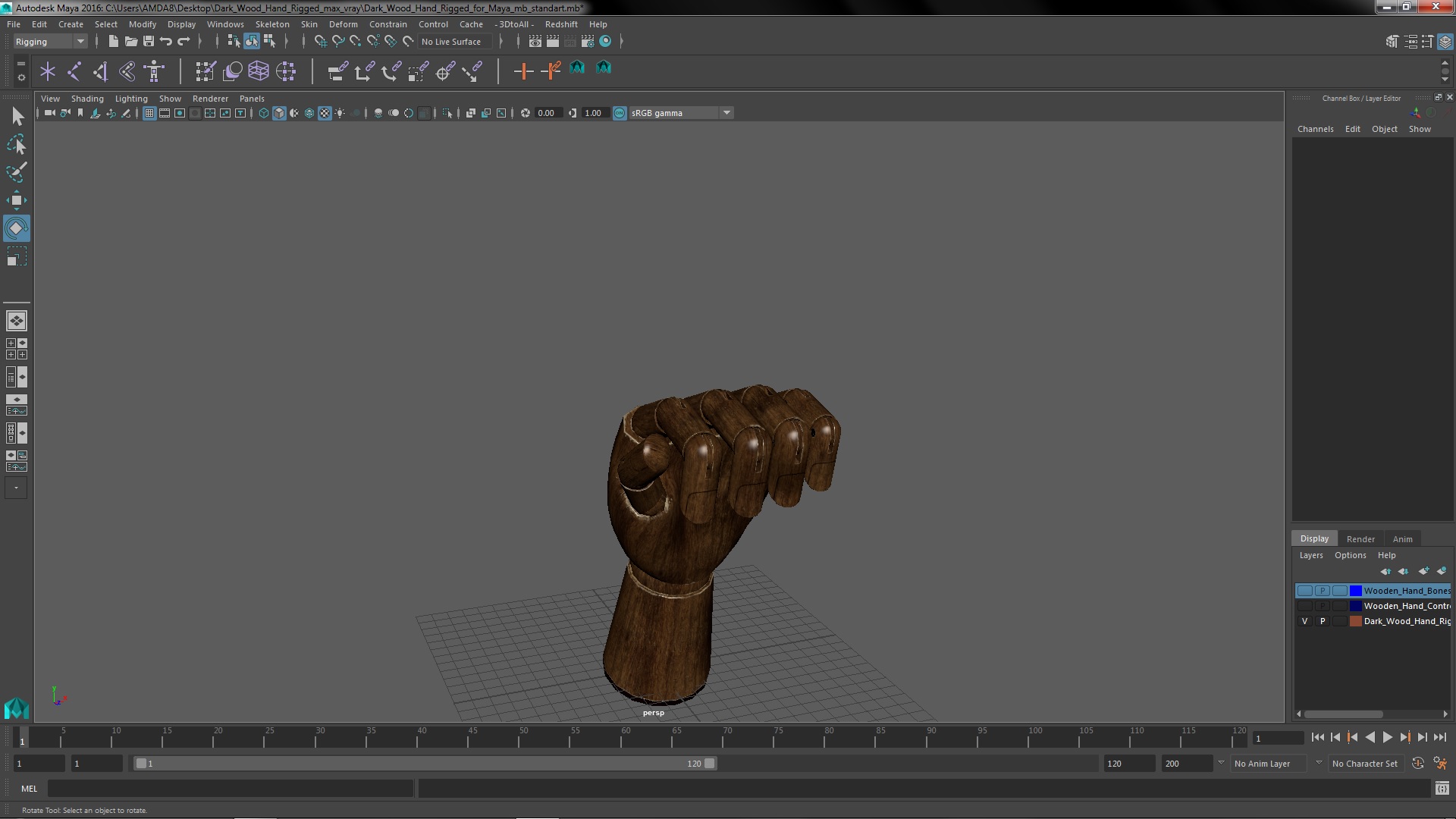Toggle visibility of Dark_Wood_Hand_Rig layer
This screenshot has height=819, width=1456.
[1304, 621]
